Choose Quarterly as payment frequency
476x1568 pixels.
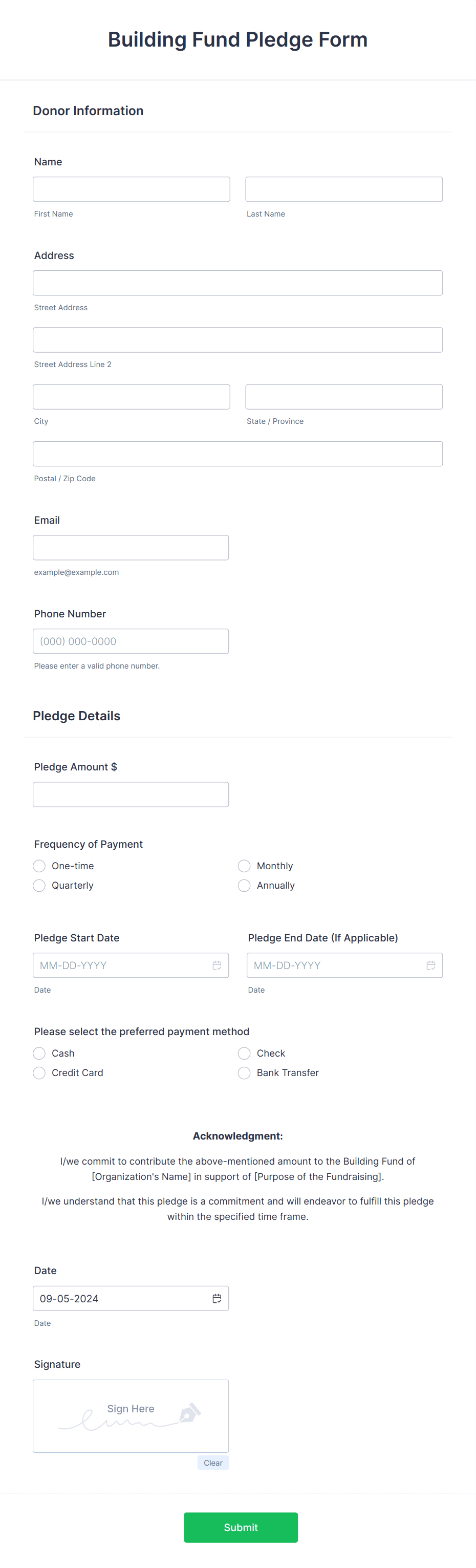38,885
